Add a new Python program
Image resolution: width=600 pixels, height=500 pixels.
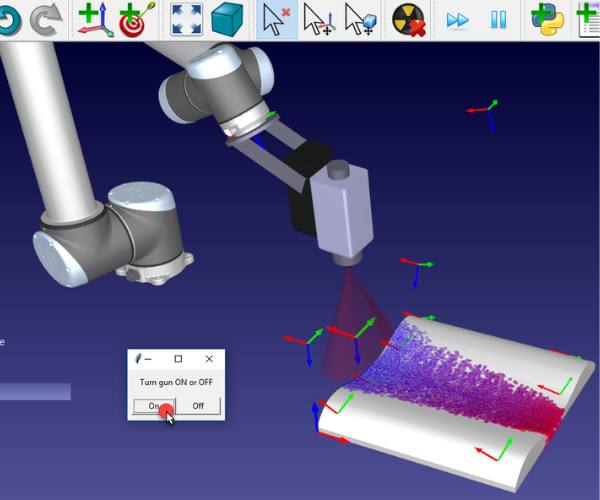click(x=548, y=20)
